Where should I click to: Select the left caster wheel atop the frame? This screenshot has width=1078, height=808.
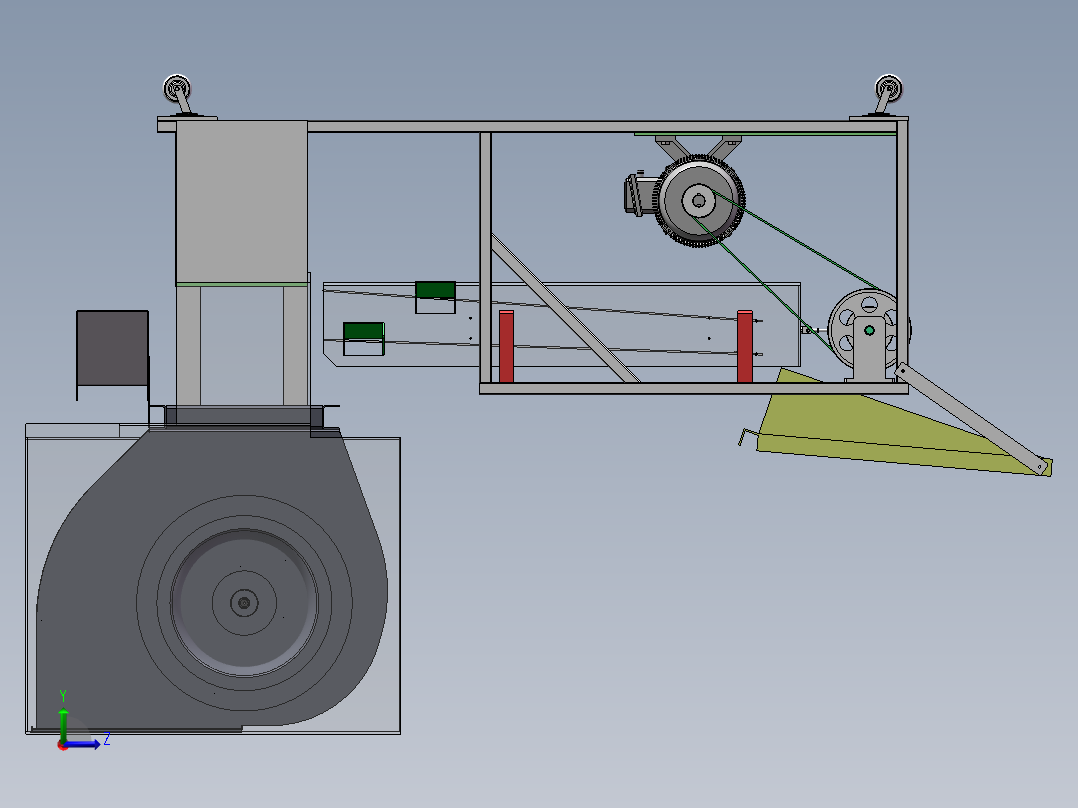178,87
